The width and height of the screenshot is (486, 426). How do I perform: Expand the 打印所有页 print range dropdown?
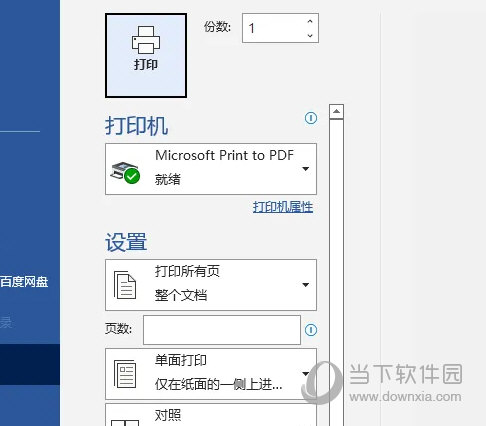(211, 285)
